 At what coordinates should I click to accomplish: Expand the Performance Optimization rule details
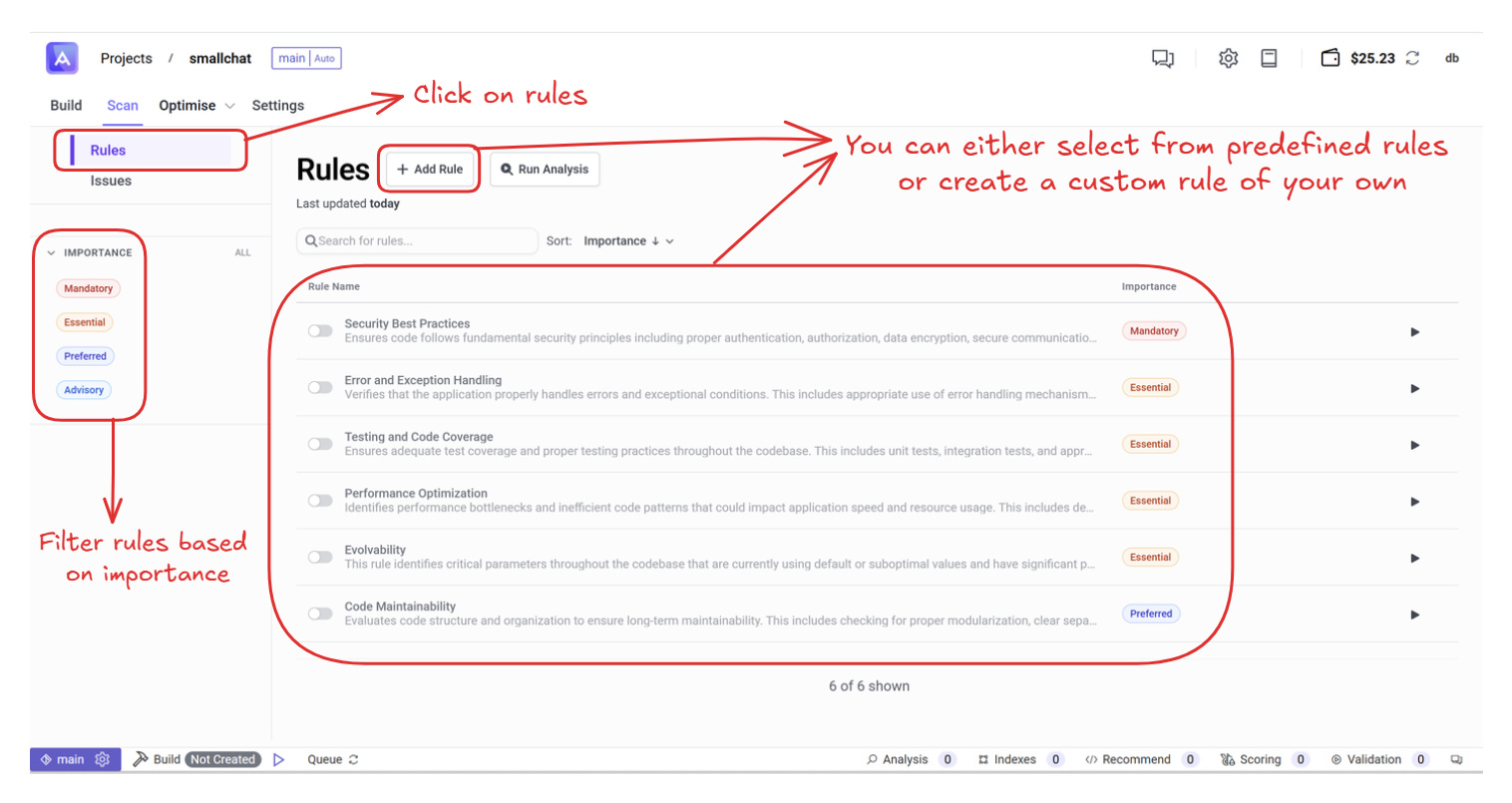(x=1414, y=502)
